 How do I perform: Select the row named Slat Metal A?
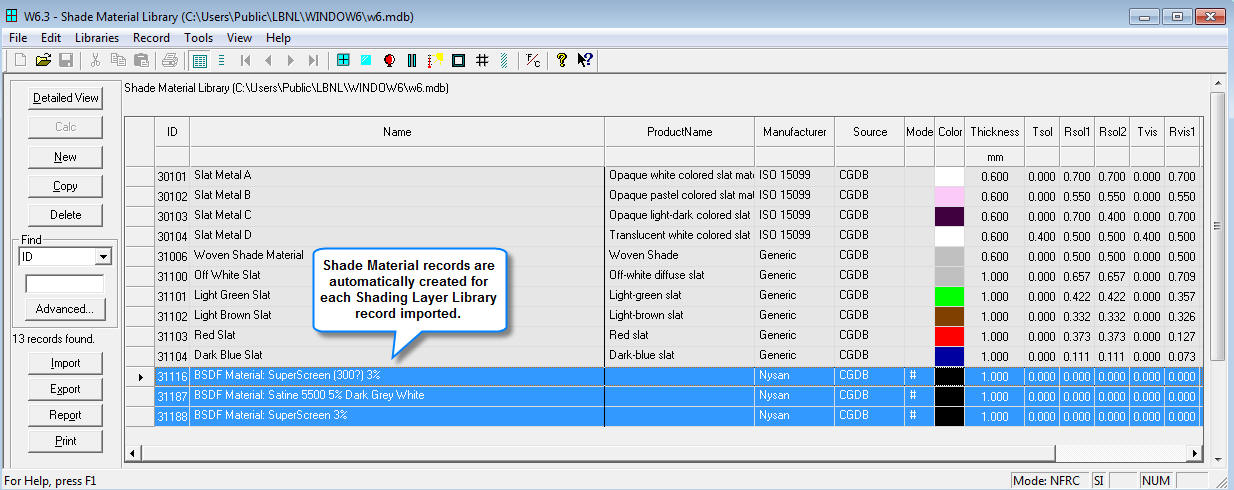(662, 176)
